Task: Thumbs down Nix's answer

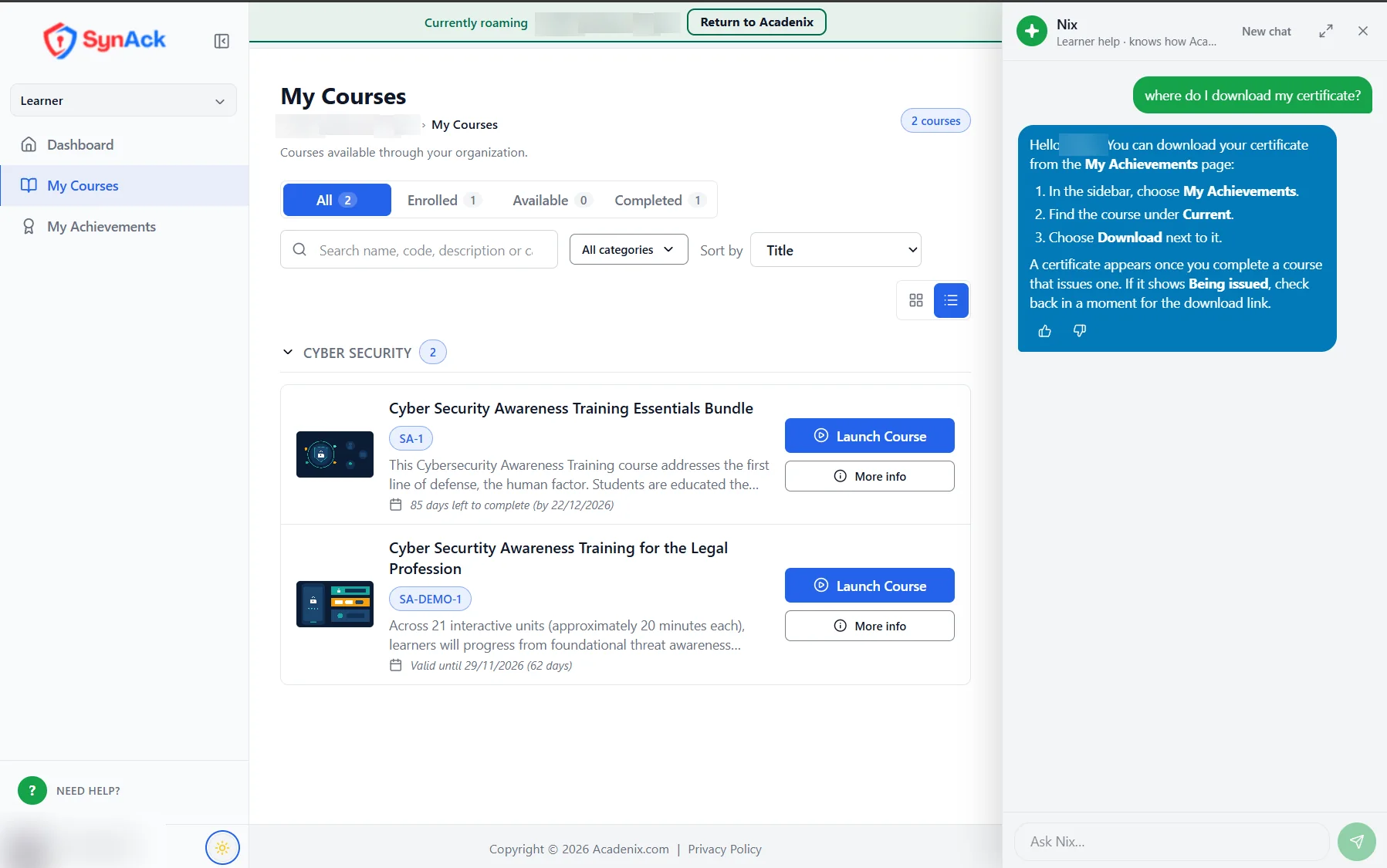Action: pos(1080,331)
